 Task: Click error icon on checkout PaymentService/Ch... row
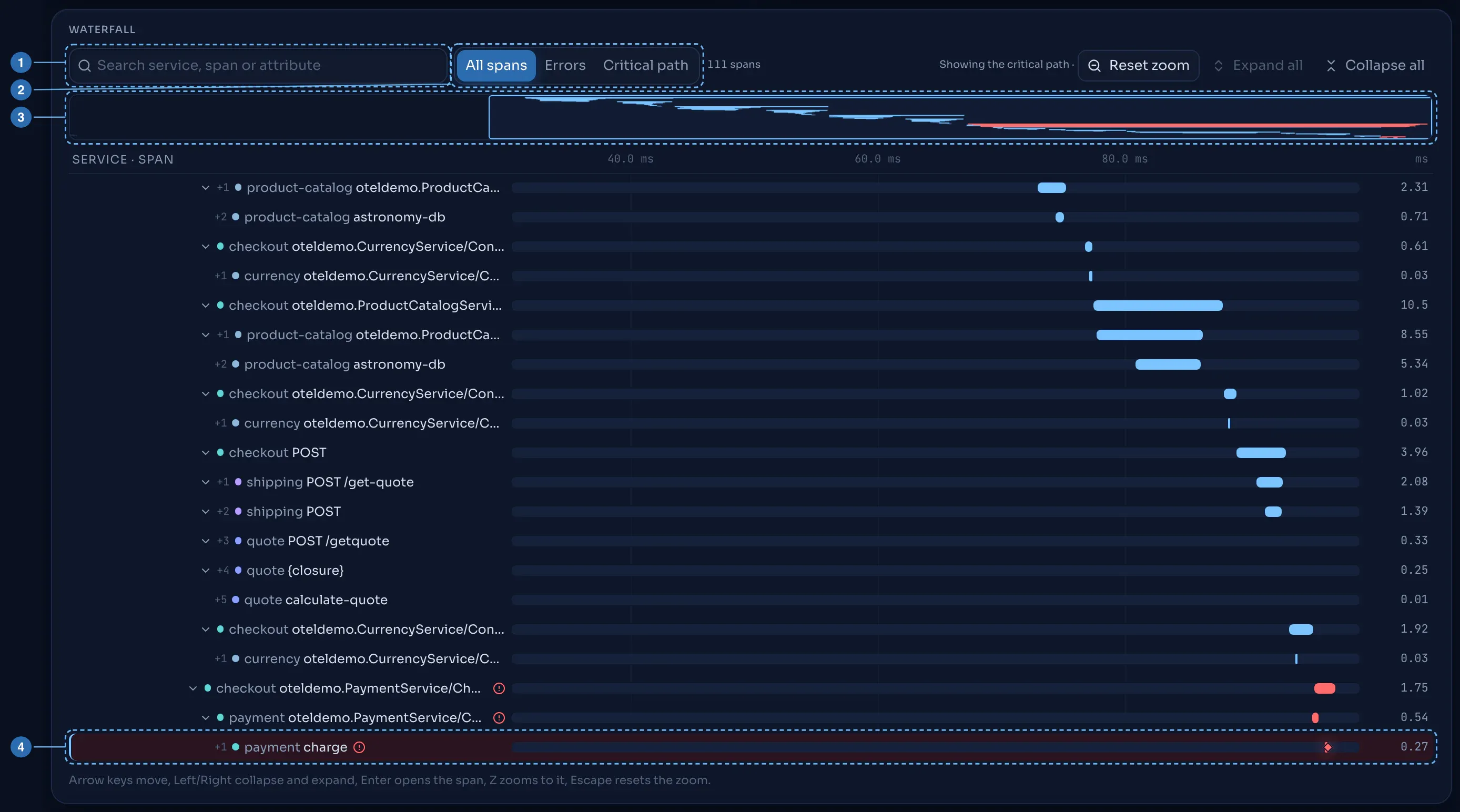click(x=499, y=688)
